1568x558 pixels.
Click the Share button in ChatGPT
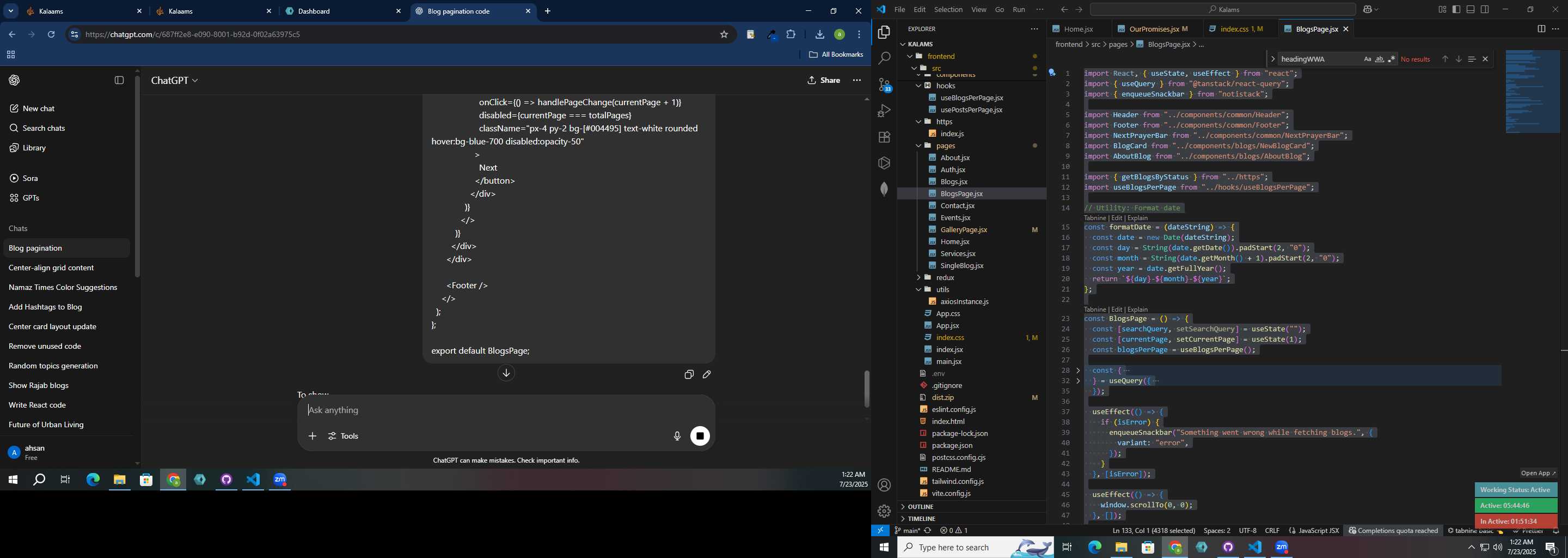(x=824, y=81)
